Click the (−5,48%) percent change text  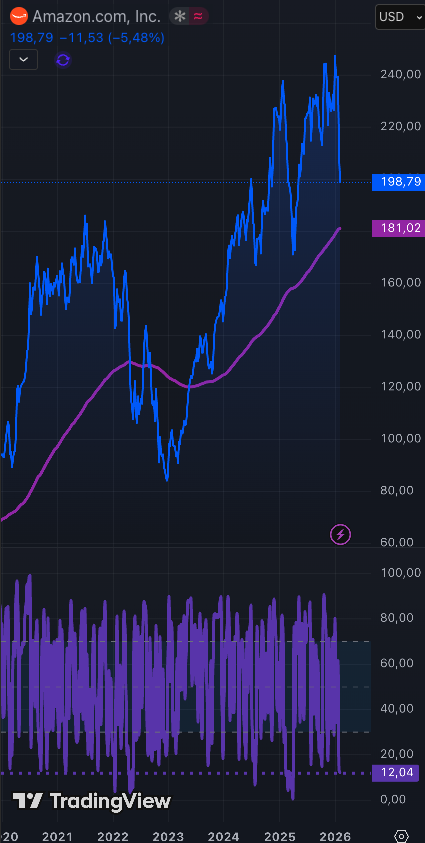click(x=136, y=38)
